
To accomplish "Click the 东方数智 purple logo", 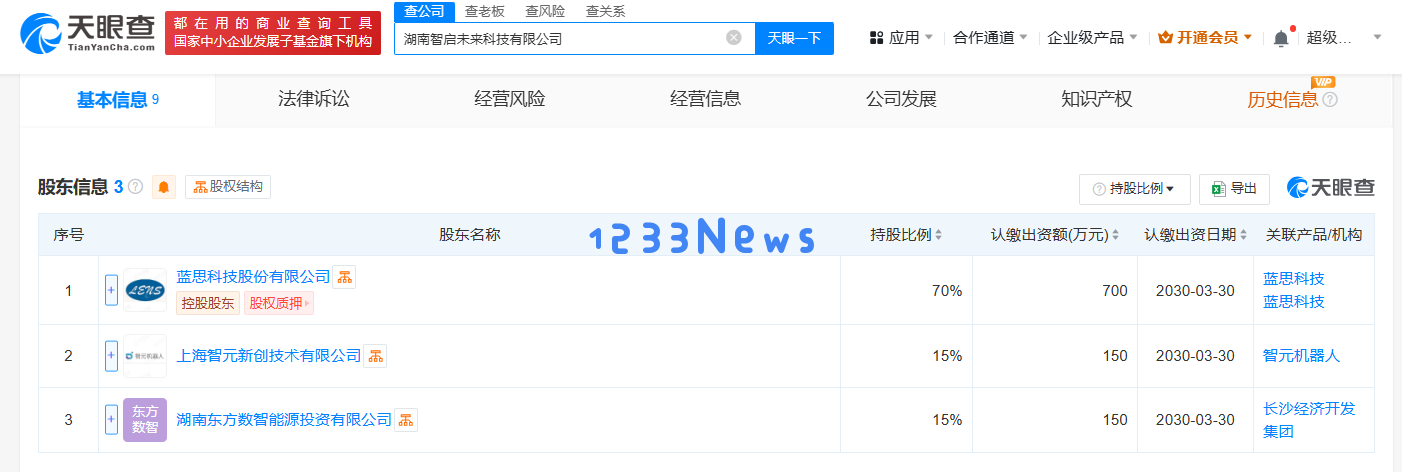I will [145, 420].
